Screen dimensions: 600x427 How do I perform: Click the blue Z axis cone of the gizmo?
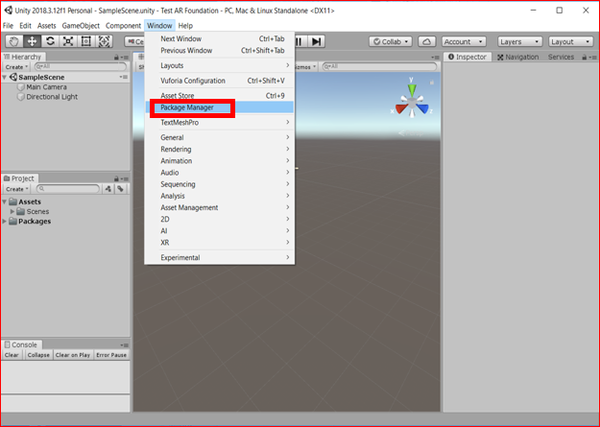click(x=422, y=109)
